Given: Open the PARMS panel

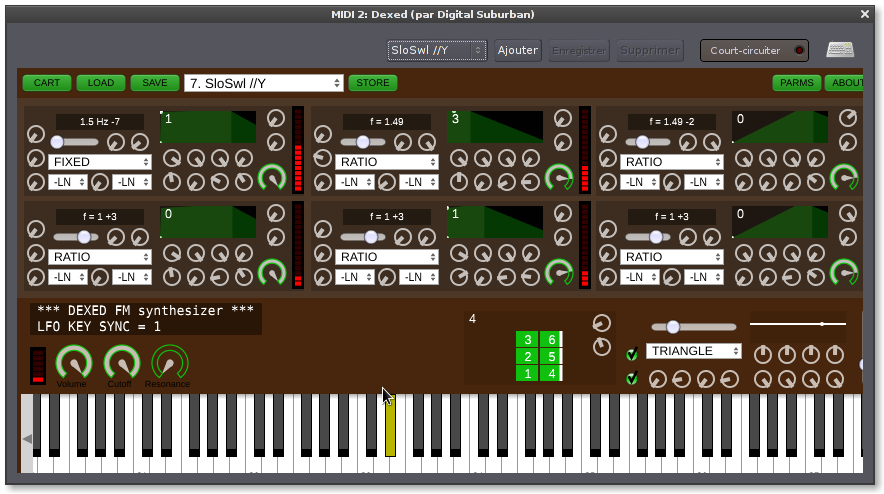Looking at the screenshot, I should tap(796, 83).
